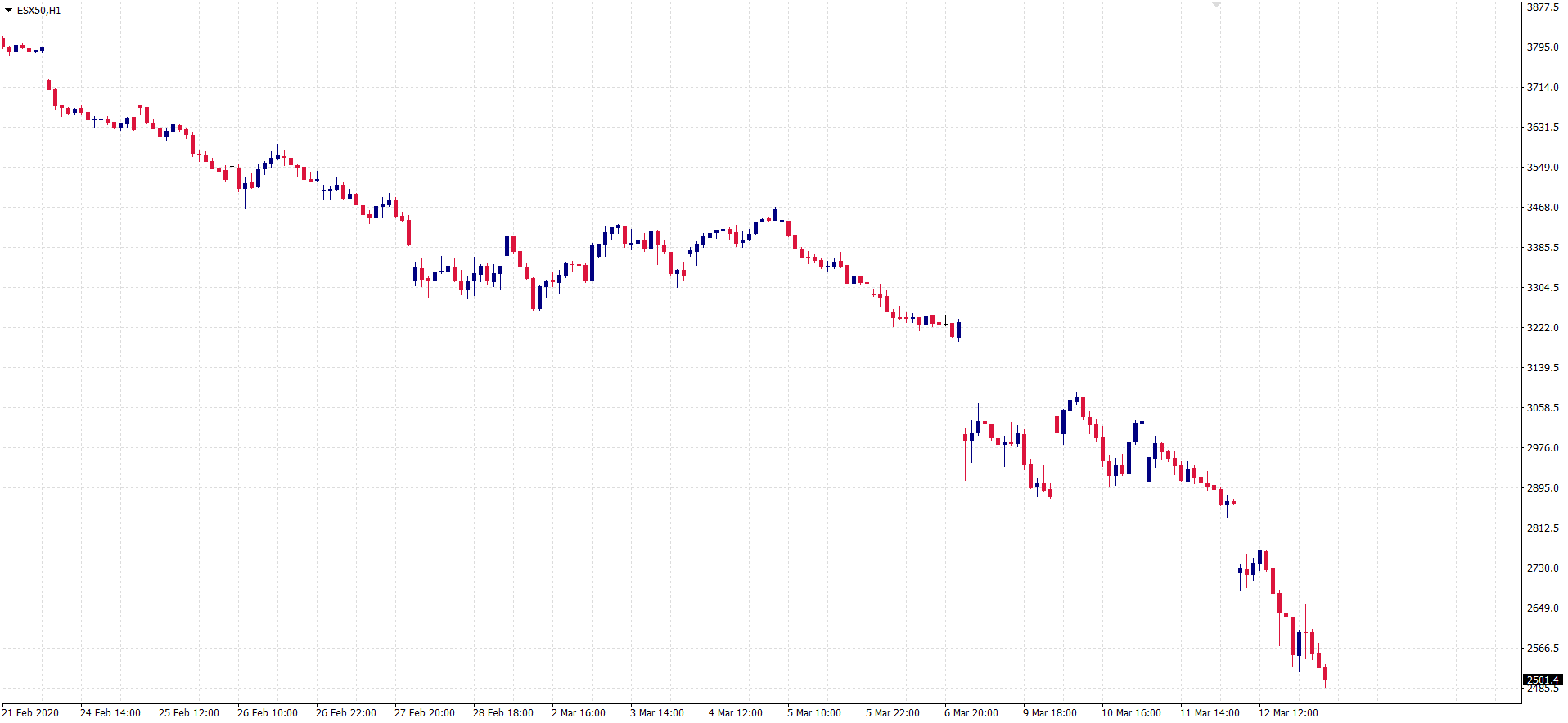Viewport: 1568px width, 723px height.
Task: Select the 6 Mar 20:00 time label
Action: coord(971,713)
